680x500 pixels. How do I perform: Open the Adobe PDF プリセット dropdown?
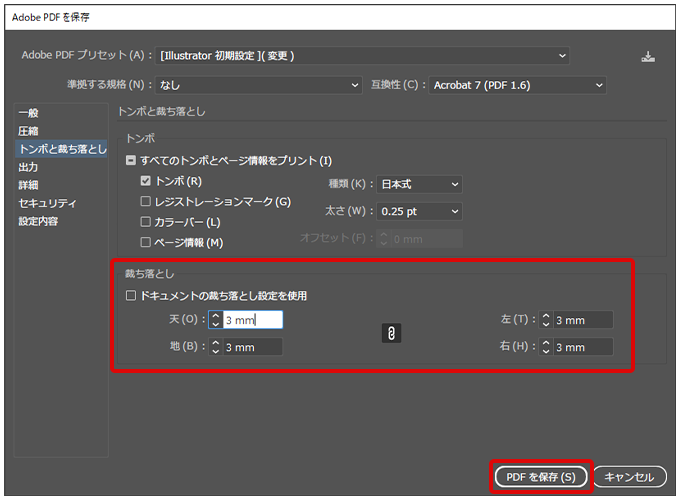click(362, 56)
